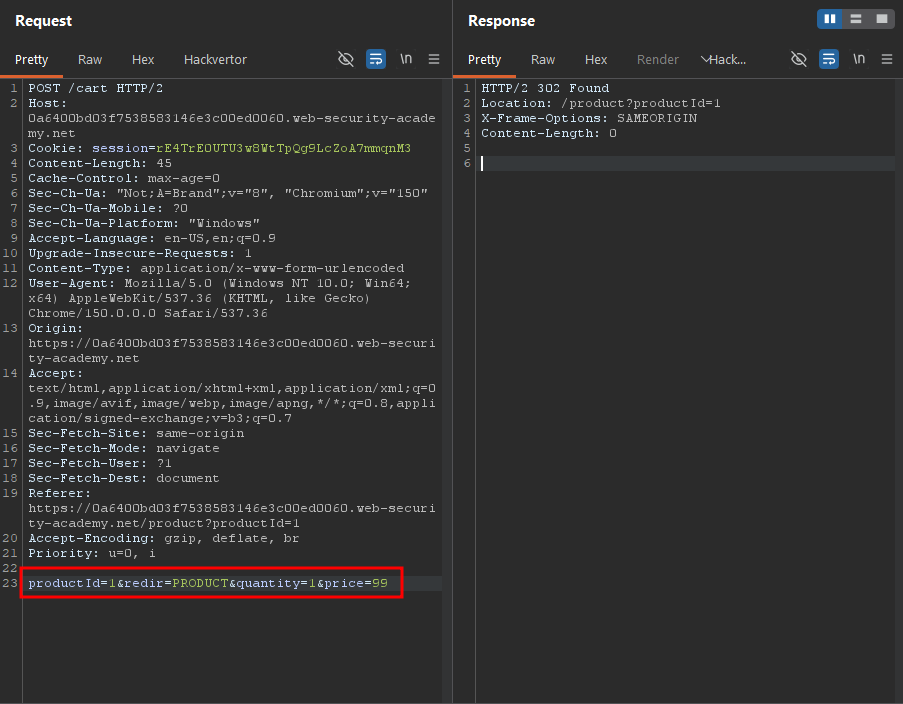
Task: Switch to Hex tab in Request panel
Action: [x=143, y=60]
